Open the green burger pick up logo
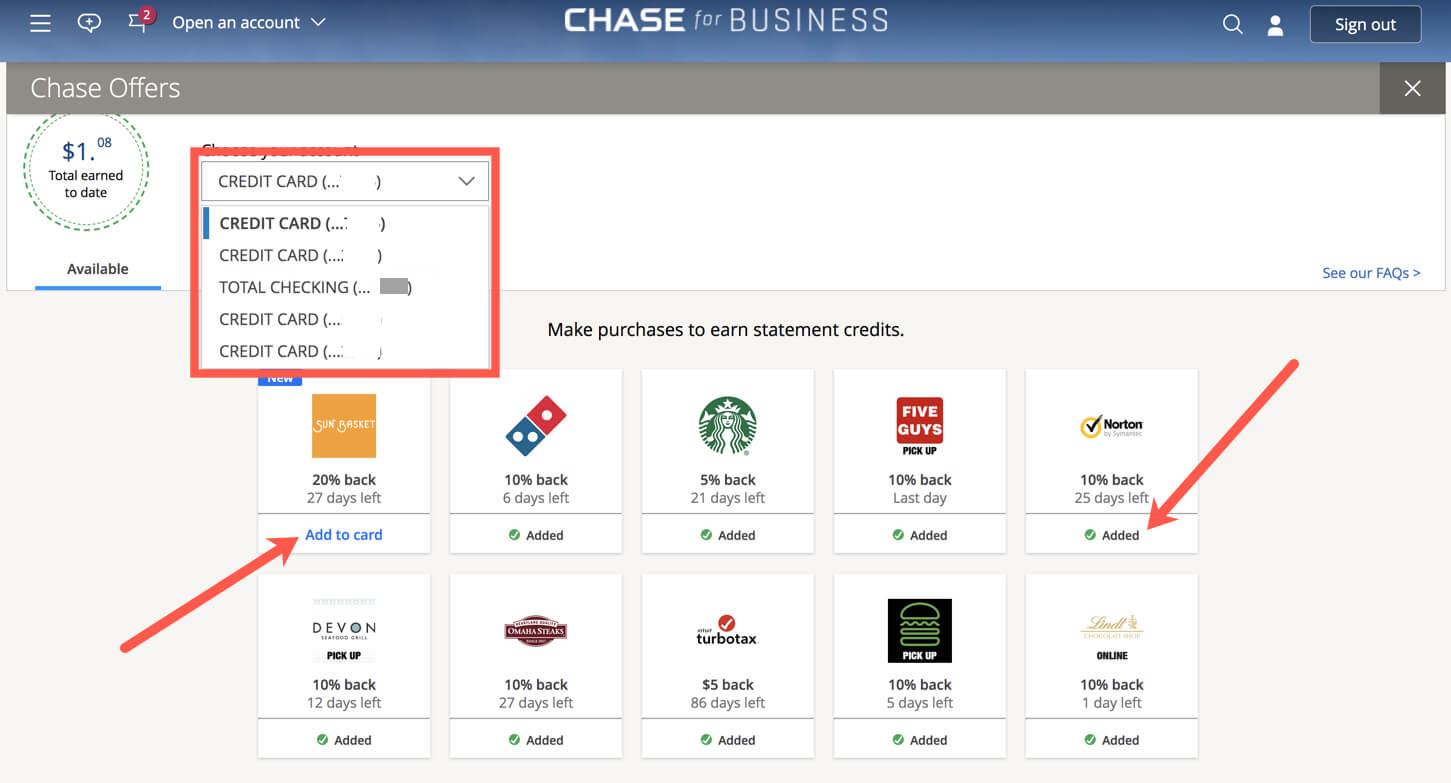 pos(920,631)
